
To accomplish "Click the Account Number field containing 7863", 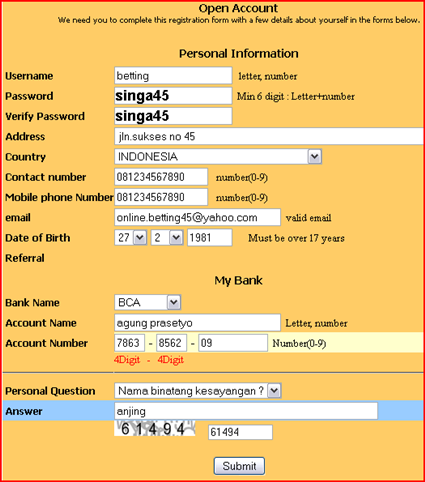I will pos(129,343).
